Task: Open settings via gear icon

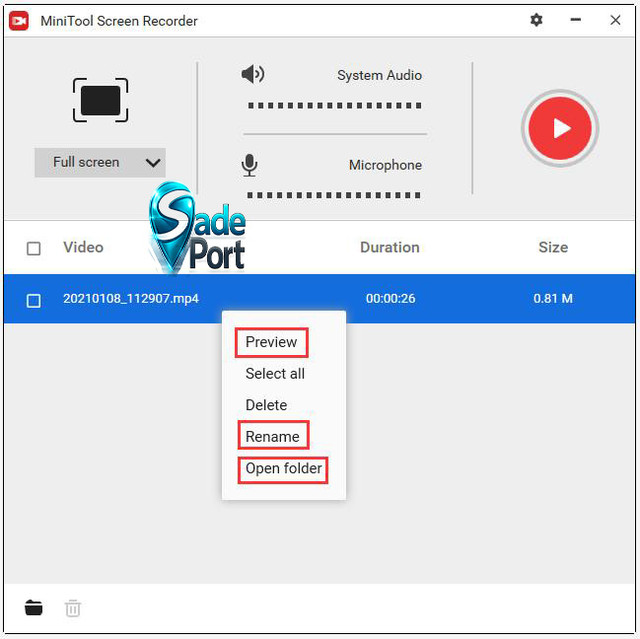Action: 536,20
